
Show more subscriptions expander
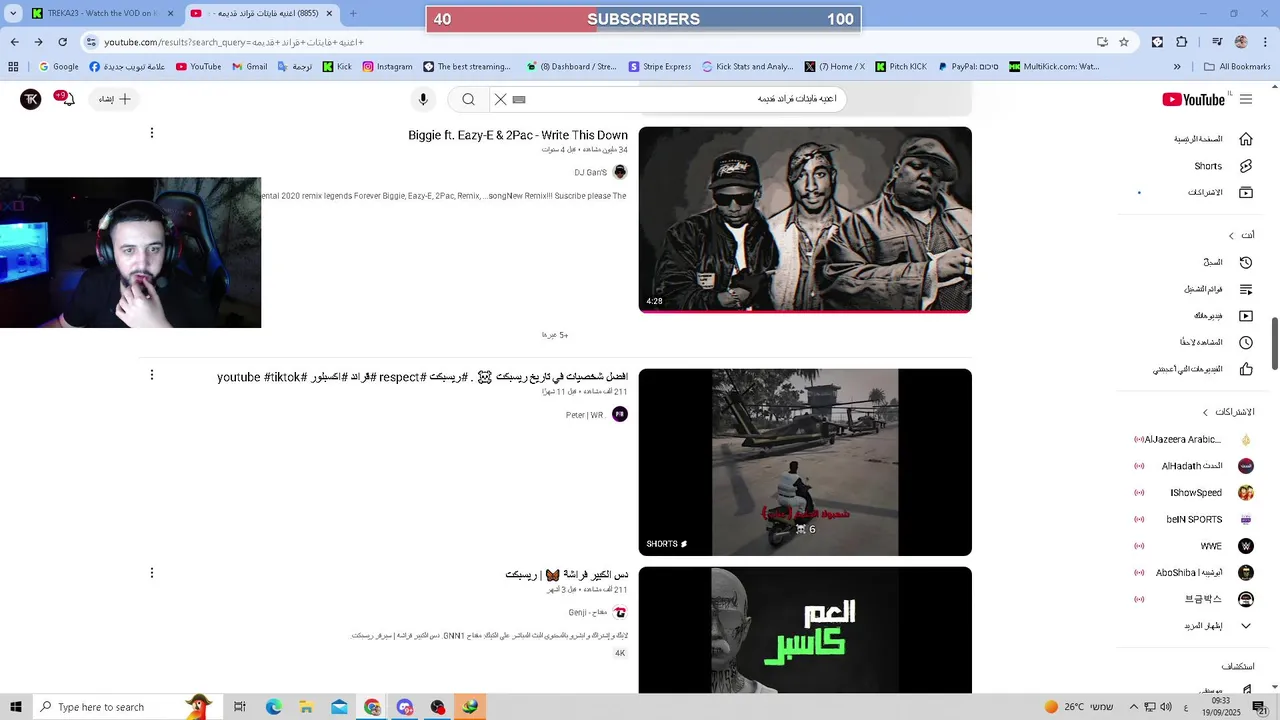(1219, 626)
